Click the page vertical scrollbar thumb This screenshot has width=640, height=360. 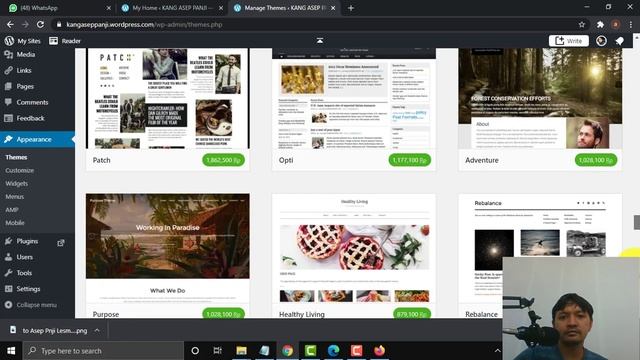tap(636, 222)
